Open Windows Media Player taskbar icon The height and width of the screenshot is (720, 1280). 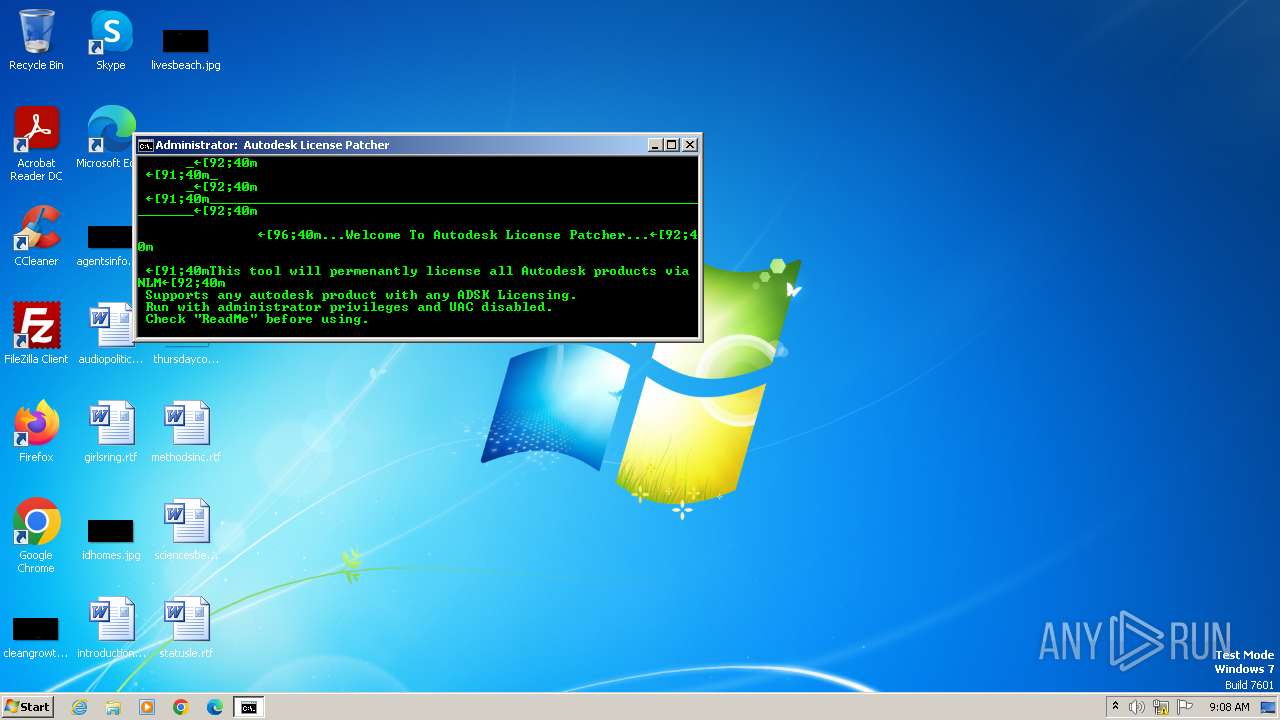tap(147, 707)
